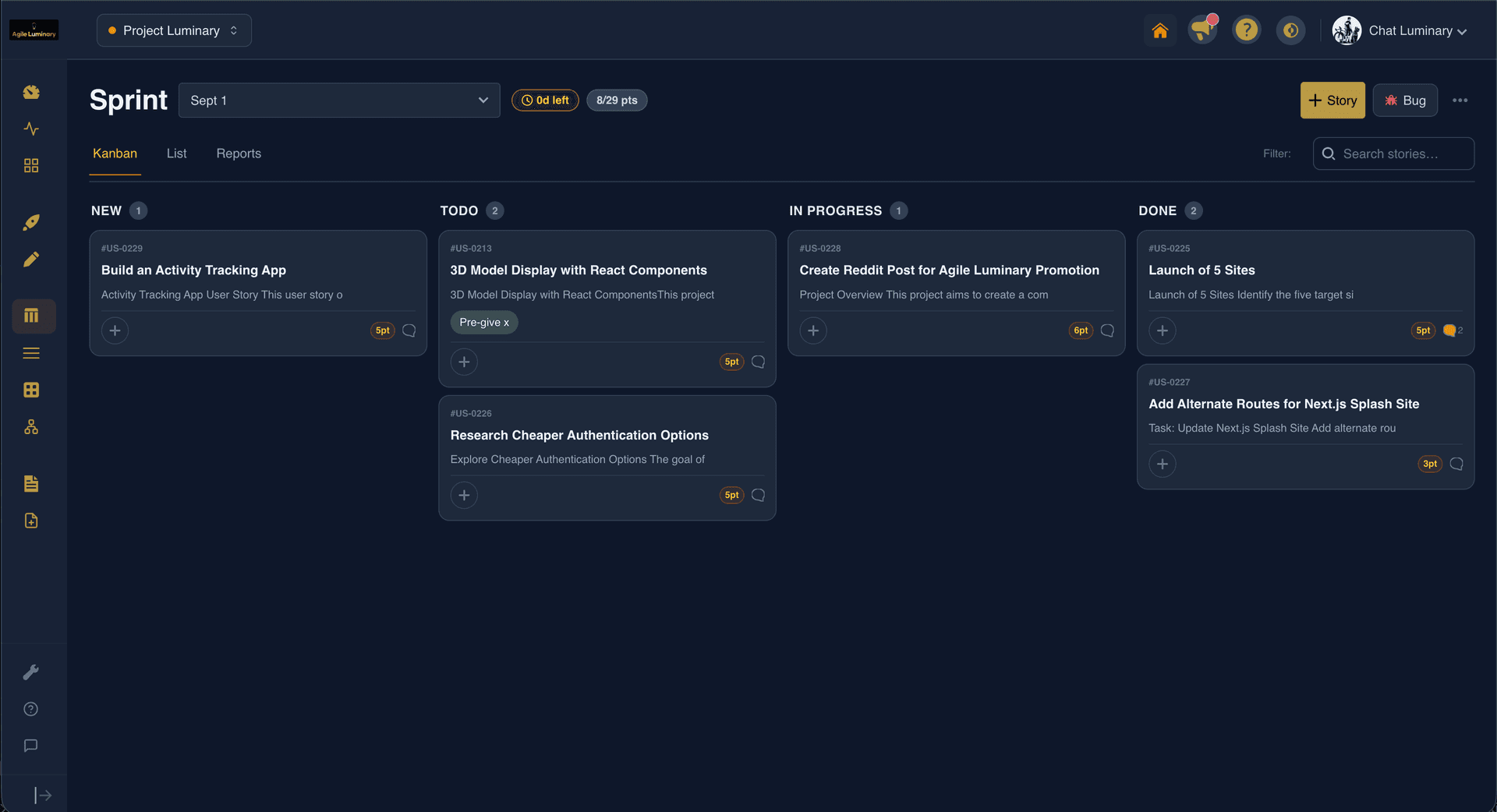The width and height of the screenshot is (1497, 812).
Task: Open the chat bubble icon in sidebar
Action: pos(31,746)
